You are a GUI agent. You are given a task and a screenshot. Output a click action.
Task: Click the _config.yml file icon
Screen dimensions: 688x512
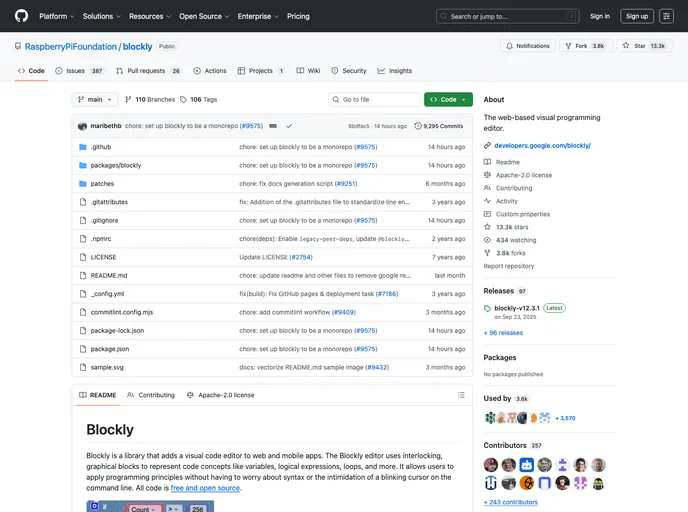pos(82,294)
